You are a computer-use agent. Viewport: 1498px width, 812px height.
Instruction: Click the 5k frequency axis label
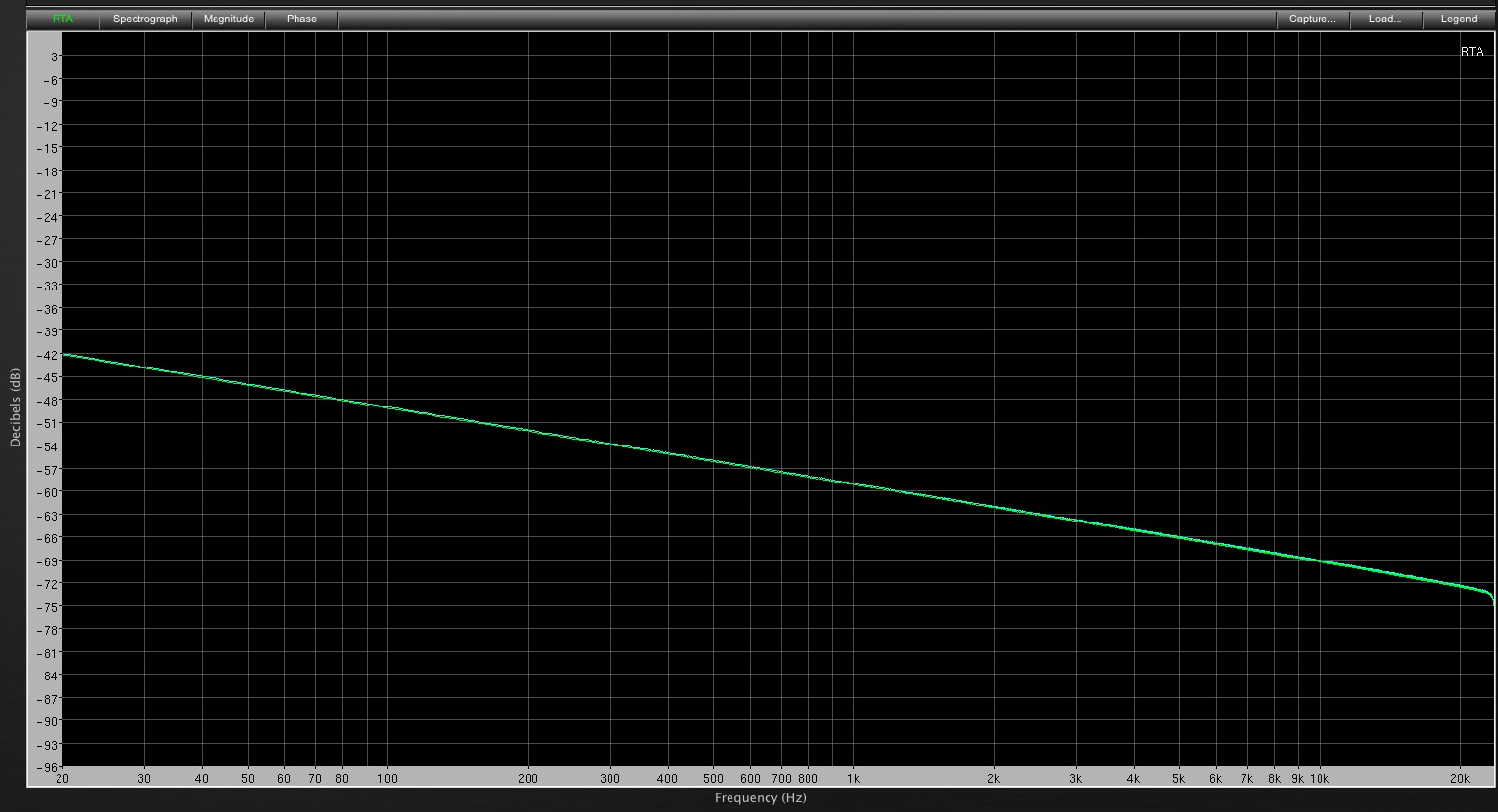pyautogui.click(x=1178, y=779)
